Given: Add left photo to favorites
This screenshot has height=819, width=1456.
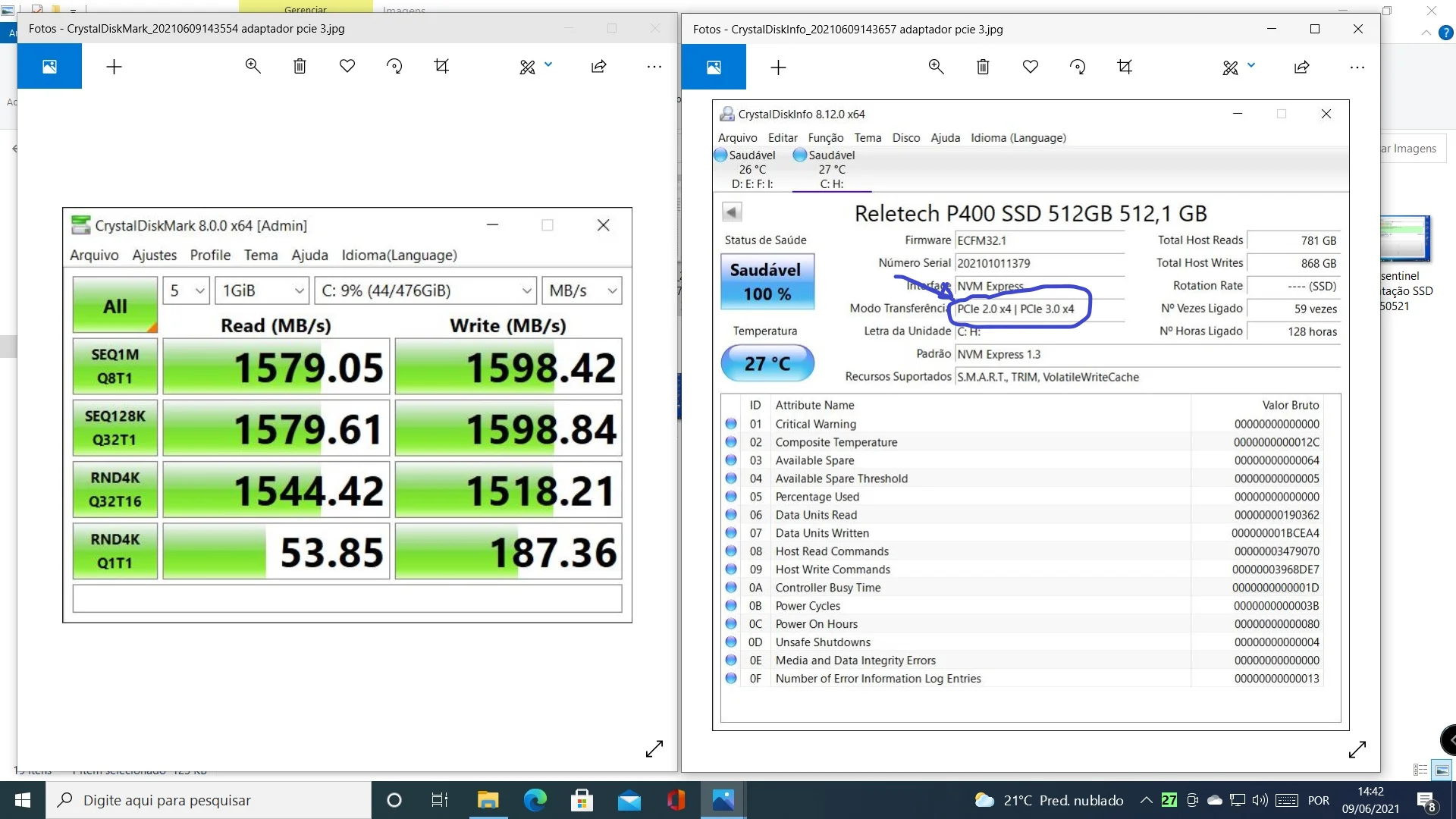Looking at the screenshot, I should coord(347,67).
